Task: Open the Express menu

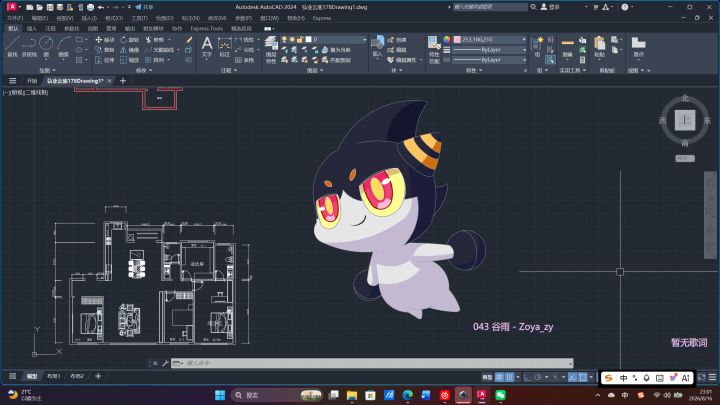Action: pos(322,18)
